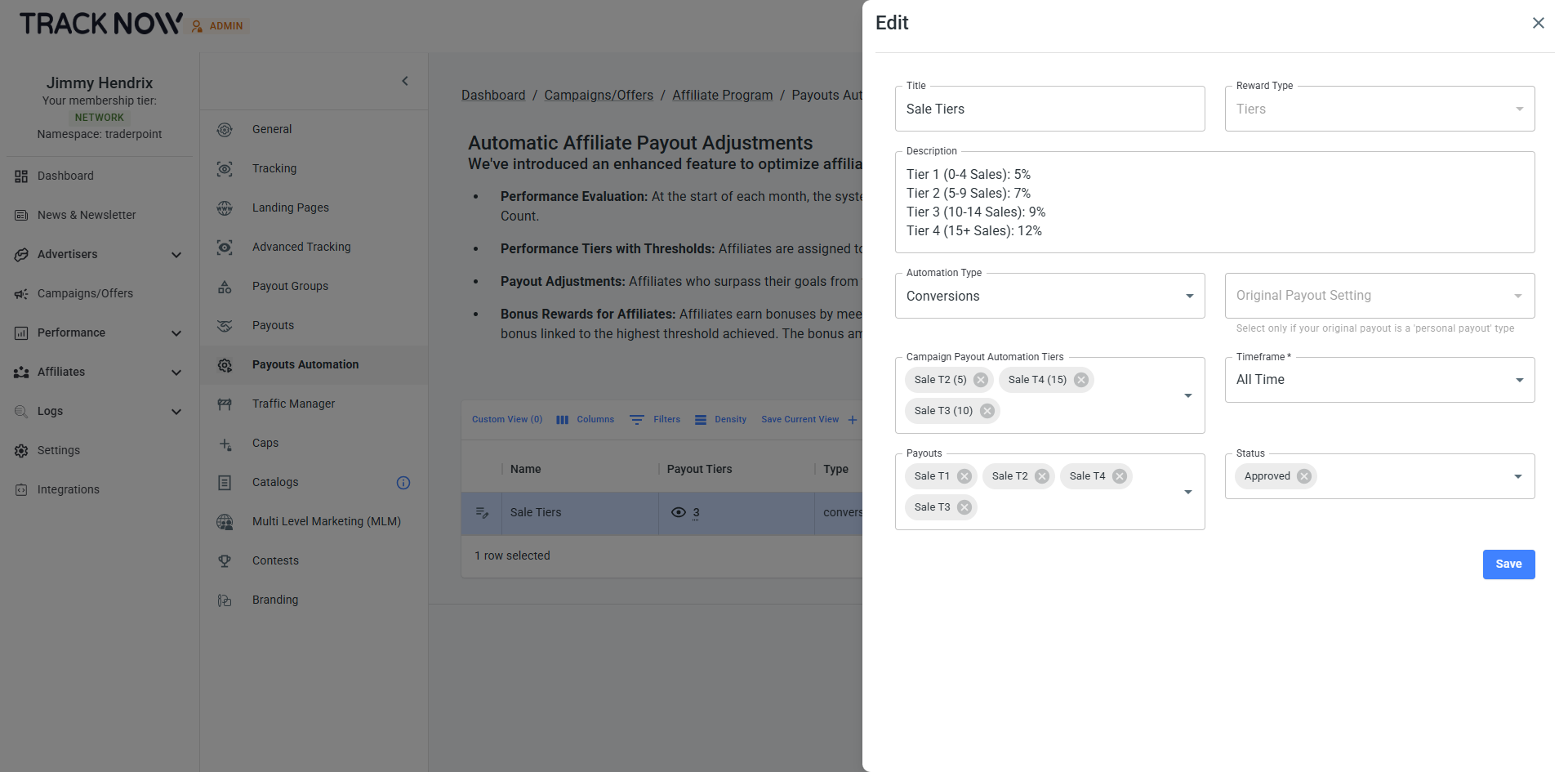Collapse the settings sidebar with chevron
This screenshot has width=1568, height=772.
[405, 81]
